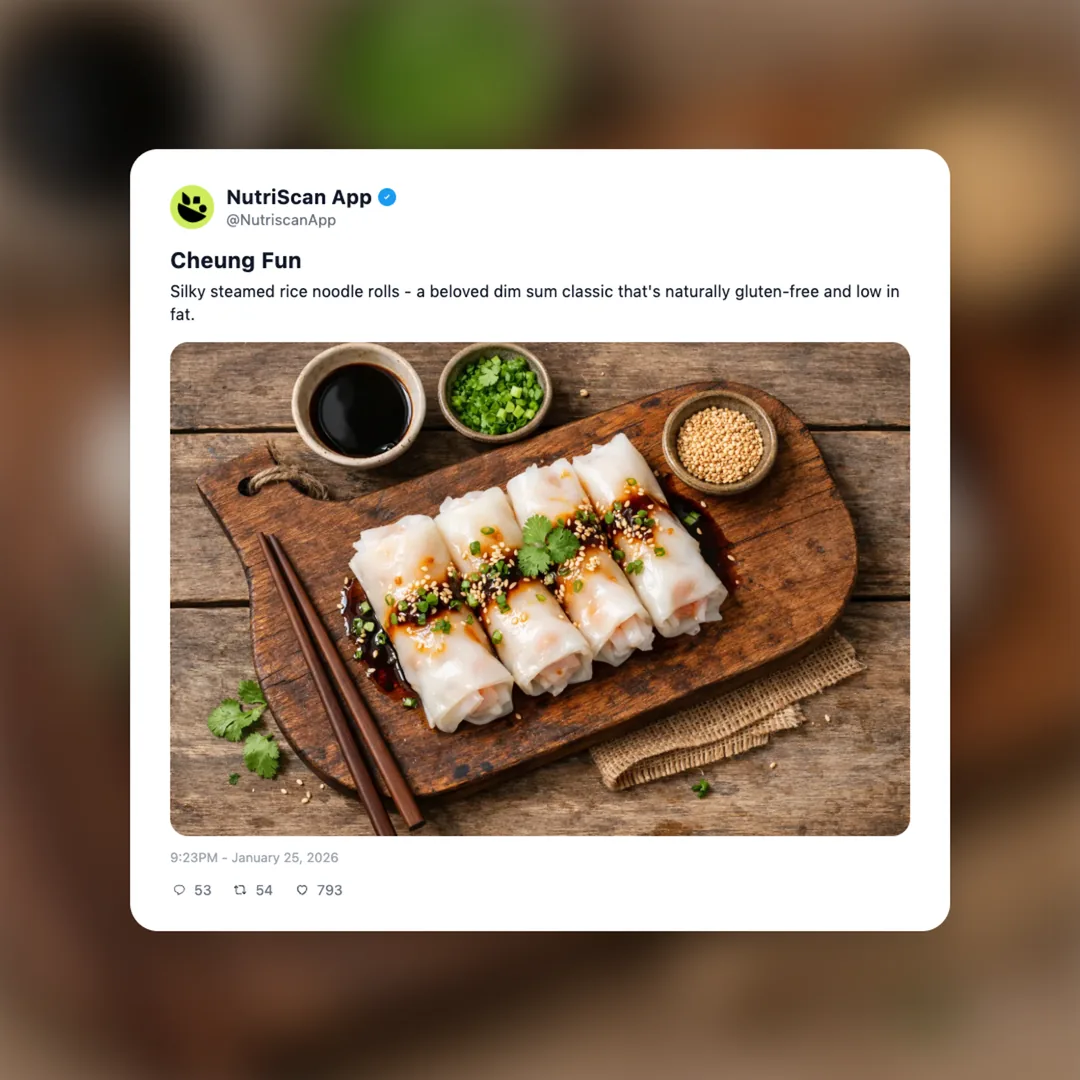The image size is (1080, 1080).
Task: Click the post description text
Action: click(534, 302)
